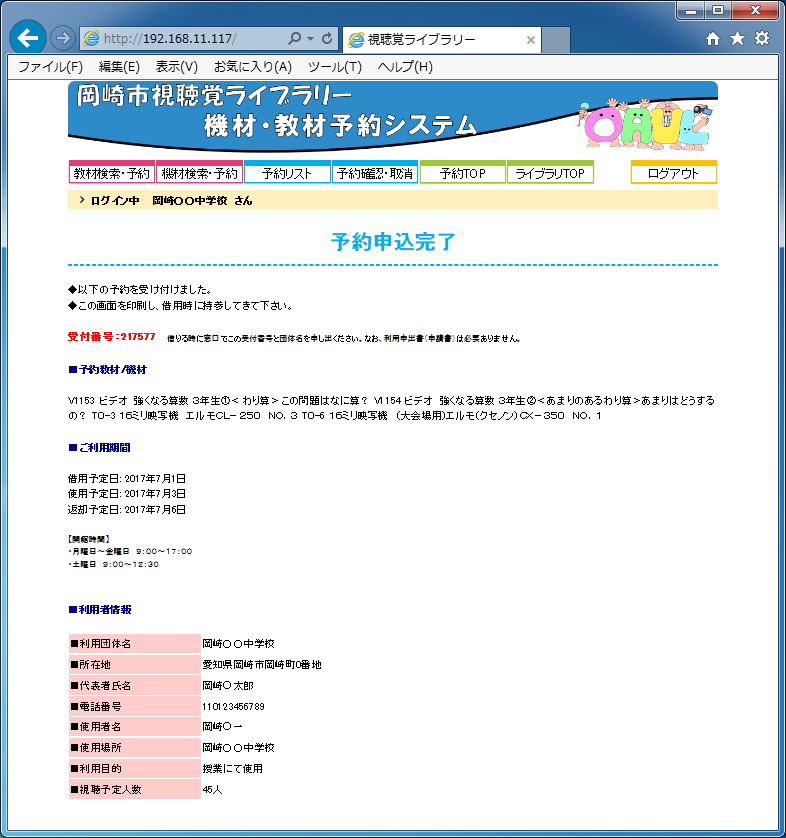Click the OAVL mascot logo in banner
This screenshot has height=838, width=786.
[x=647, y=123]
